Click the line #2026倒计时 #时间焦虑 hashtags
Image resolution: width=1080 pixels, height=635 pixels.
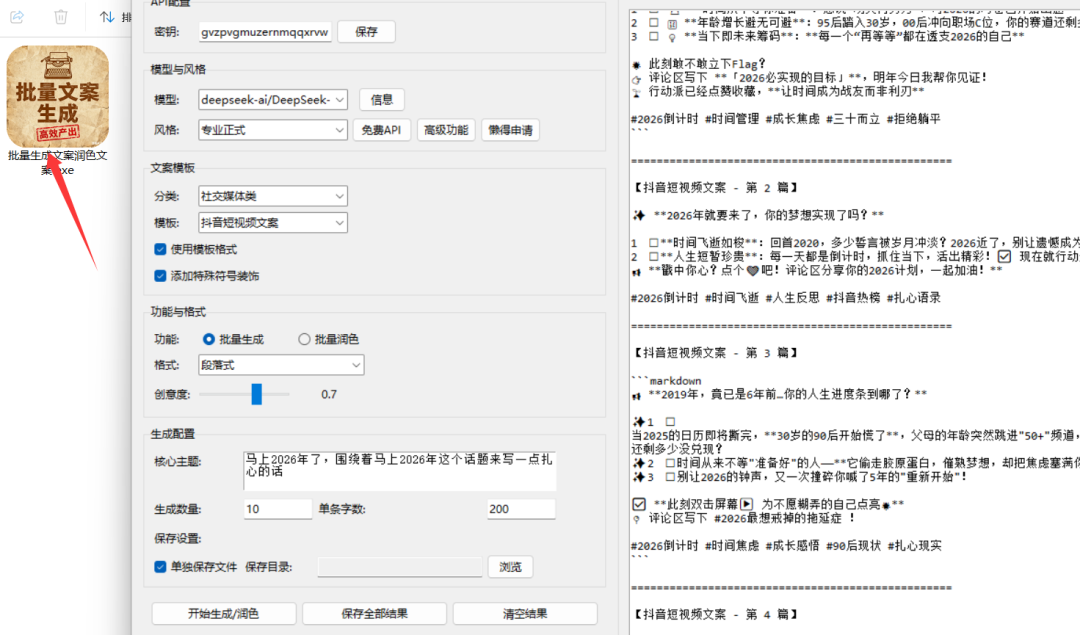point(786,545)
